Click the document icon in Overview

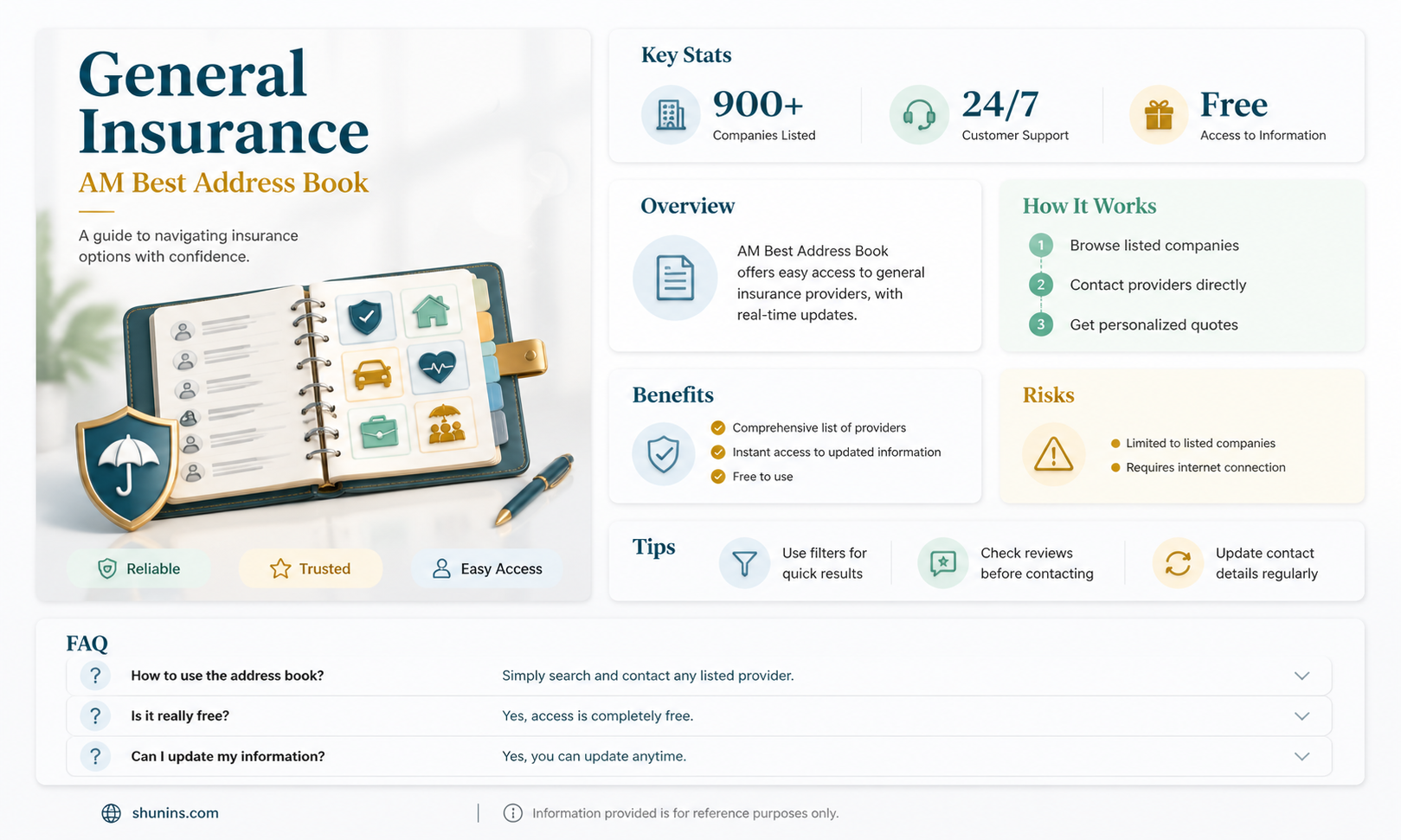(x=675, y=278)
